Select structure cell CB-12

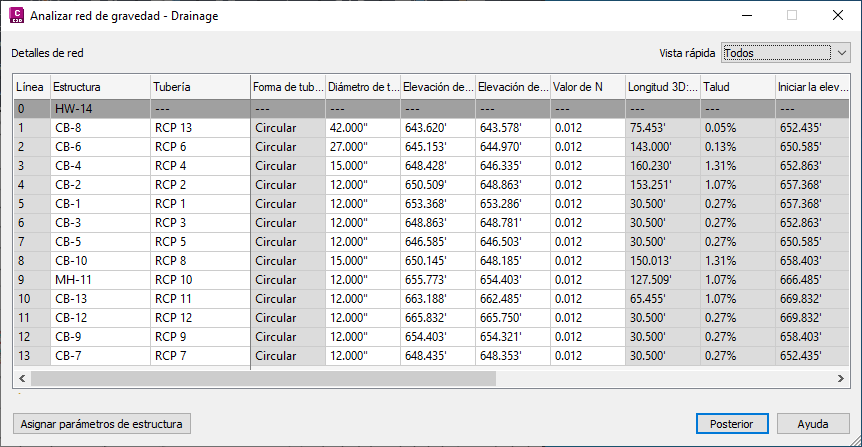pyautogui.click(x=100, y=317)
